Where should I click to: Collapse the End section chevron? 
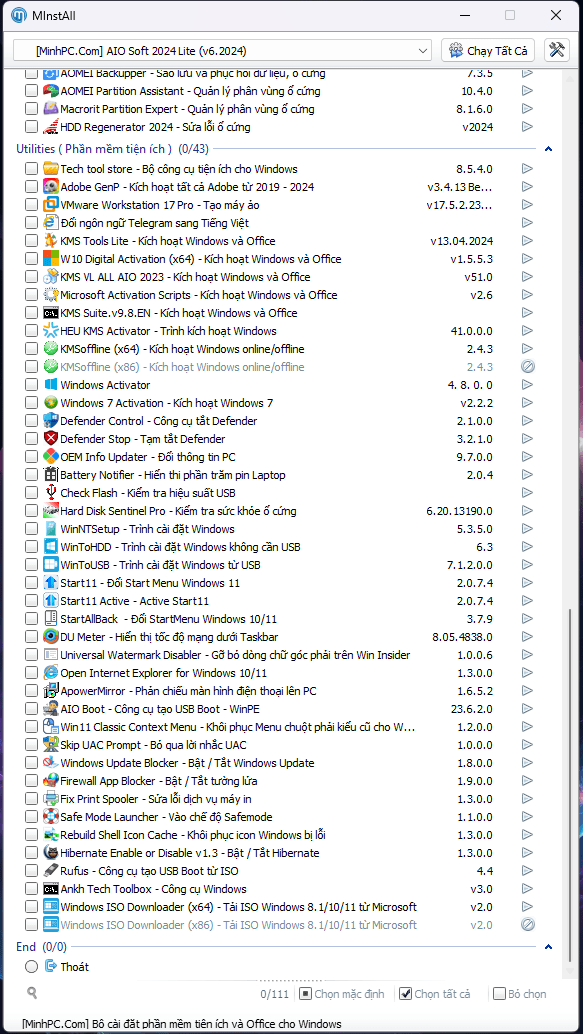[548, 947]
